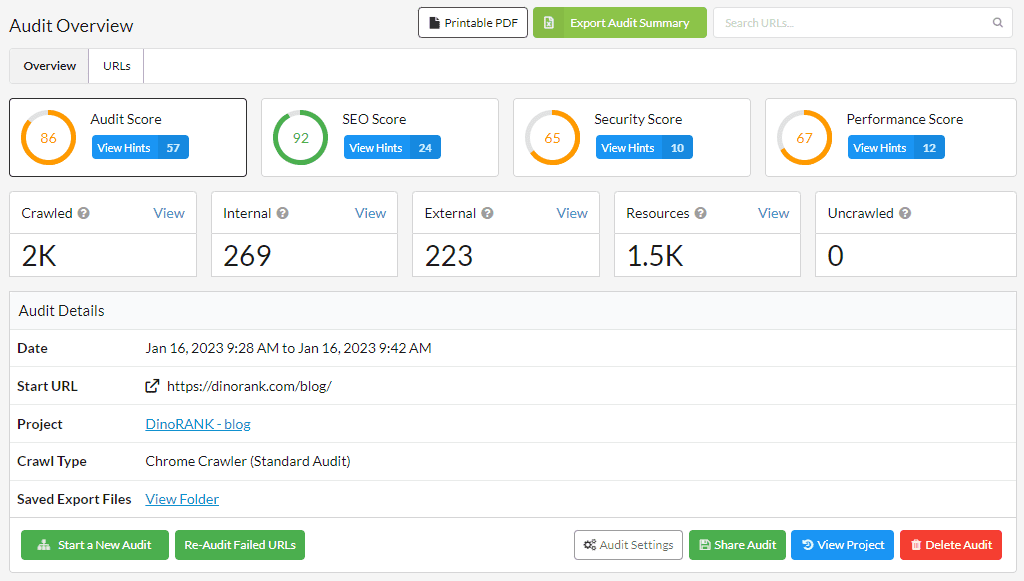Screen dimensions: 1024x581
Task: Click the External help question icon
Action: 487,213
